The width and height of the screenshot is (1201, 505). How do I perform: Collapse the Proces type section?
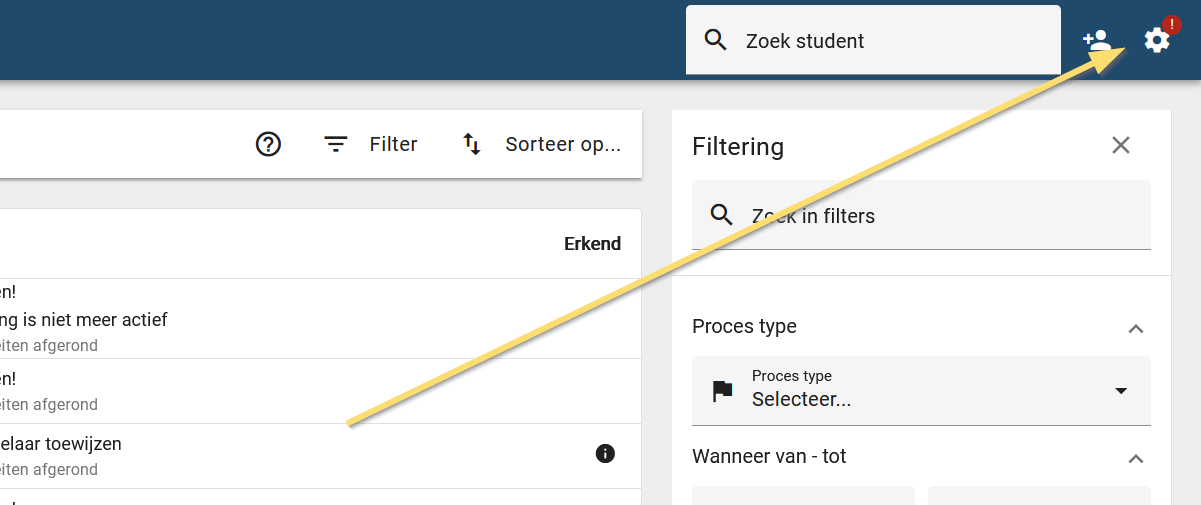tap(1135, 328)
